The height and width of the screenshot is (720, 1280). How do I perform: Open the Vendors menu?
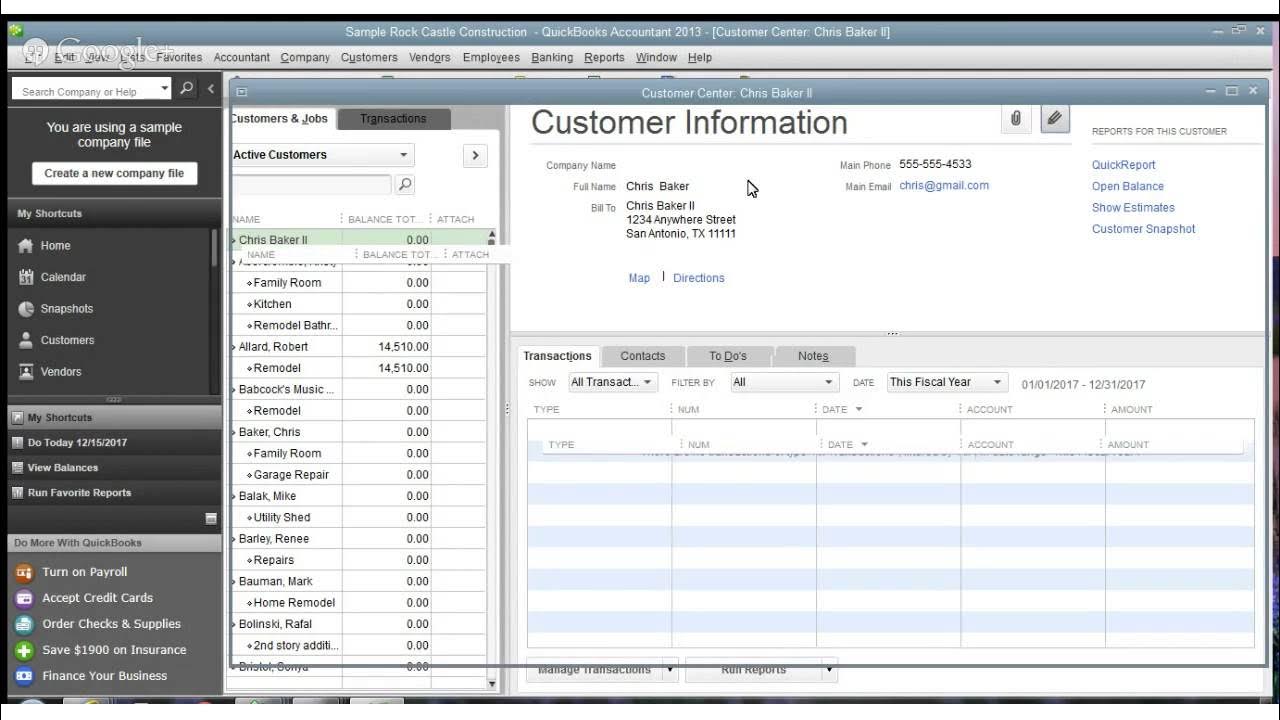430,57
